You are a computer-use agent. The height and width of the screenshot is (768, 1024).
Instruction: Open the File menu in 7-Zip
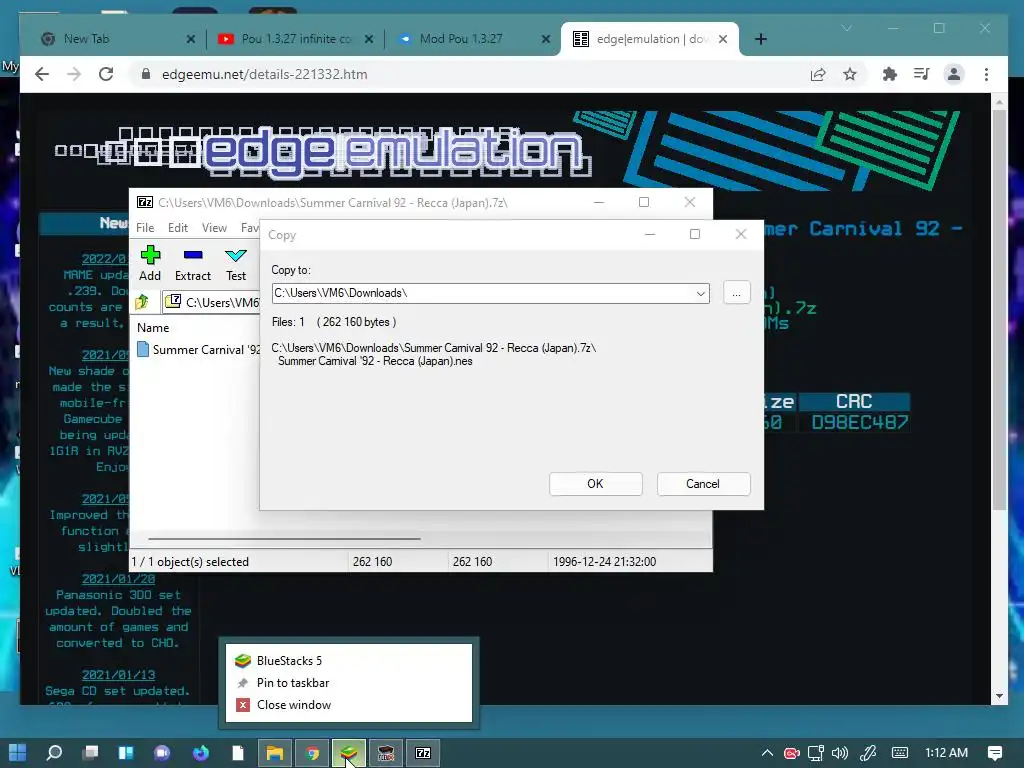[145, 227]
